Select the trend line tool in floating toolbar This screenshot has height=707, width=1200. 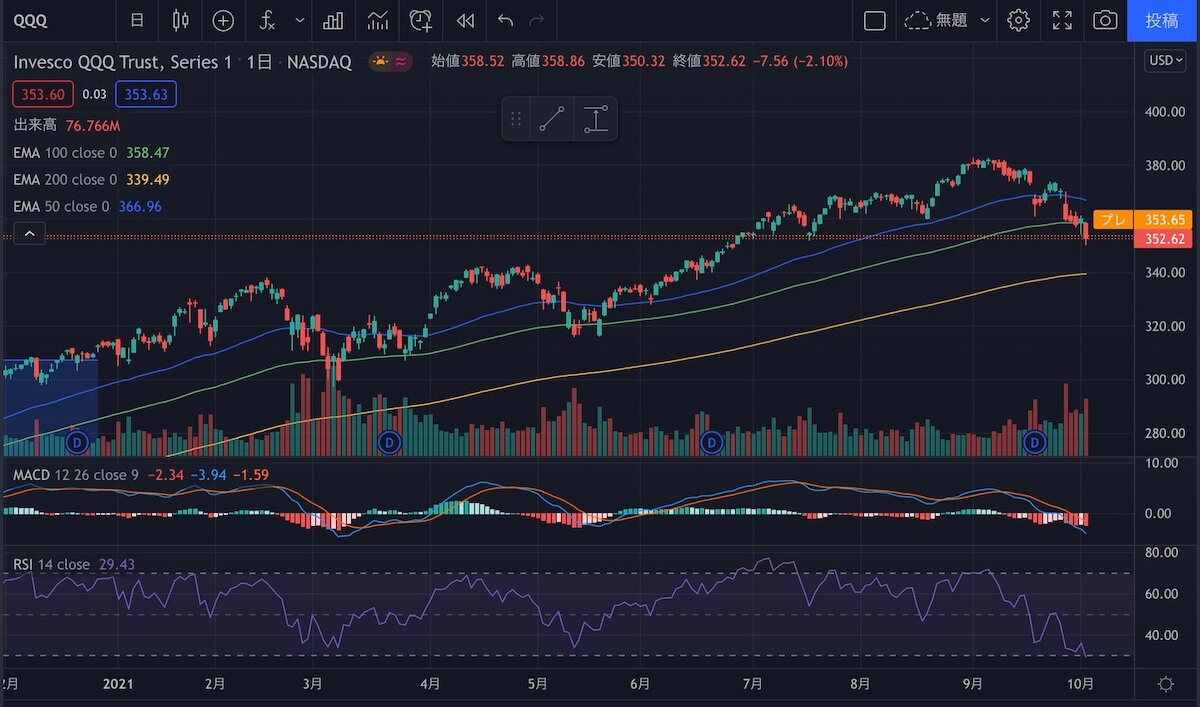(552, 119)
